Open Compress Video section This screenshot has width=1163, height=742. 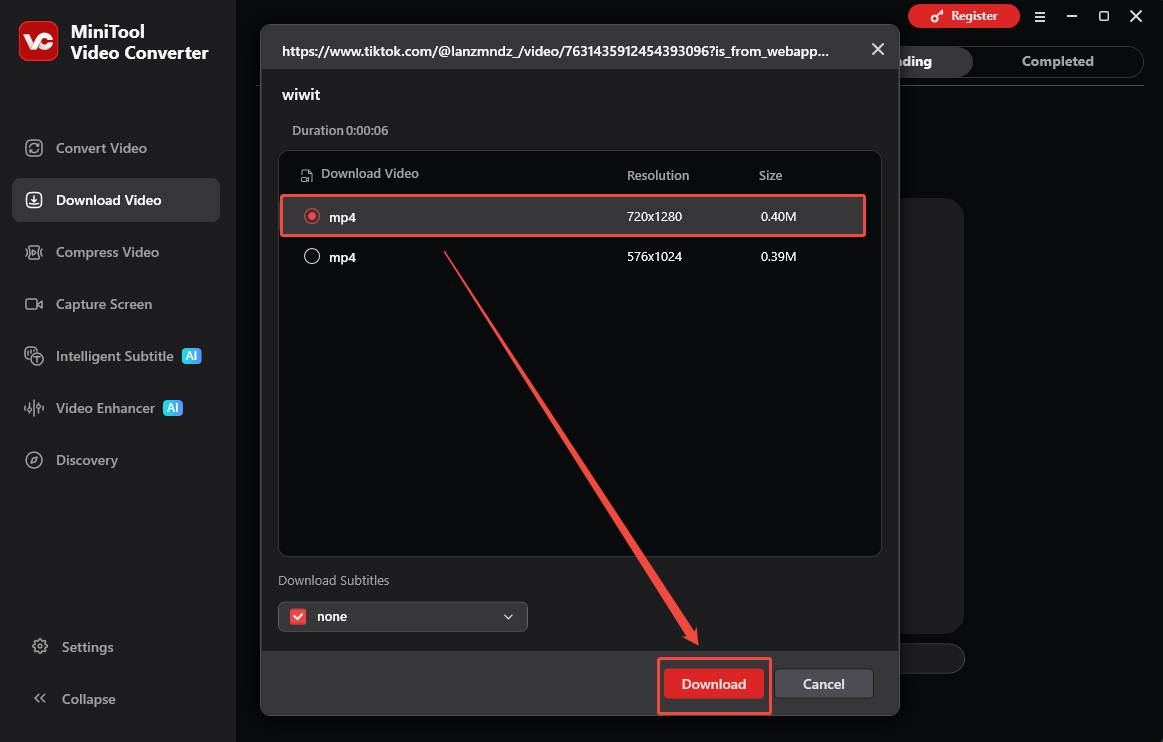pyautogui.click(x=116, y=252)
